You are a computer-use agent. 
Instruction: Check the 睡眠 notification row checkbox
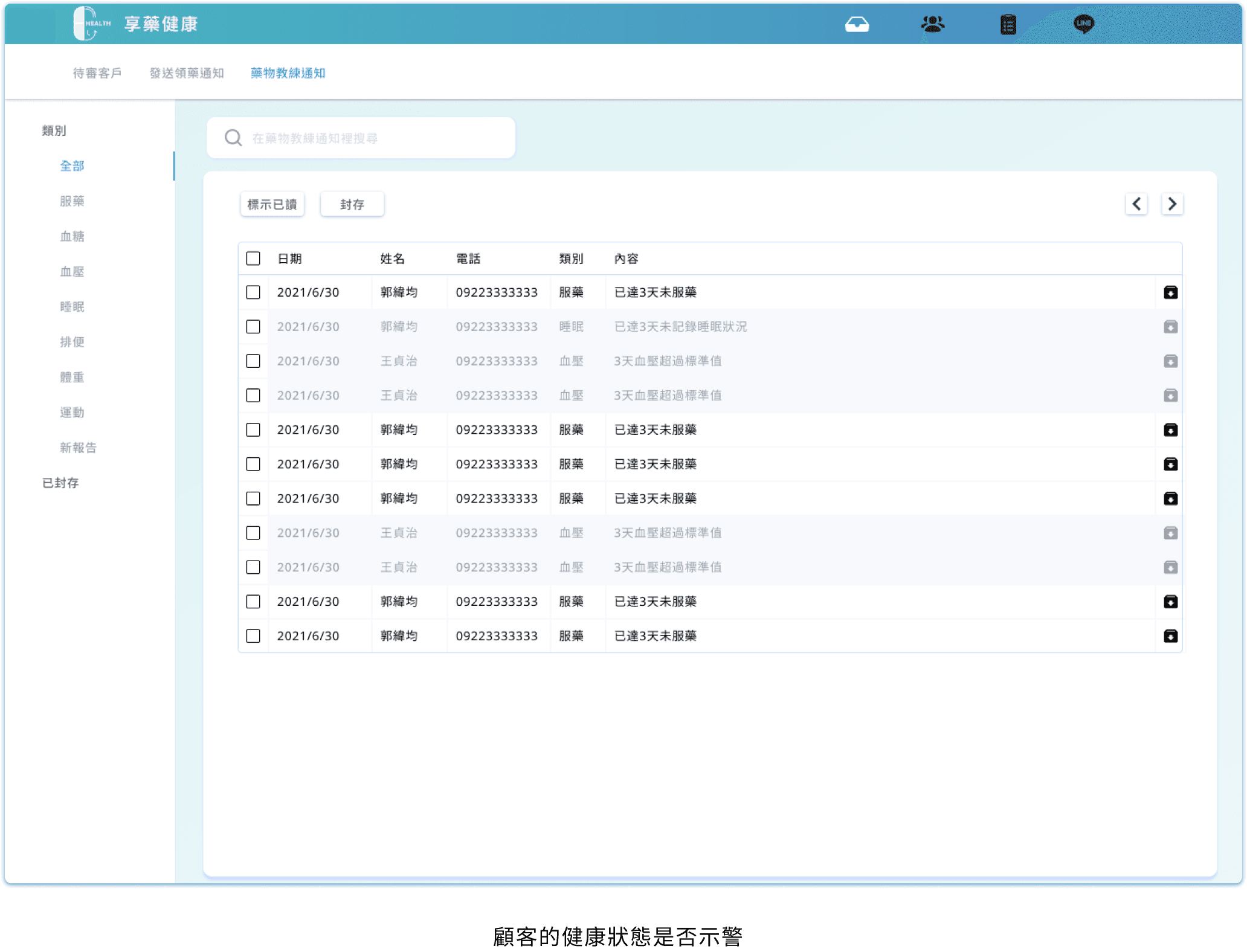point(253,327)
